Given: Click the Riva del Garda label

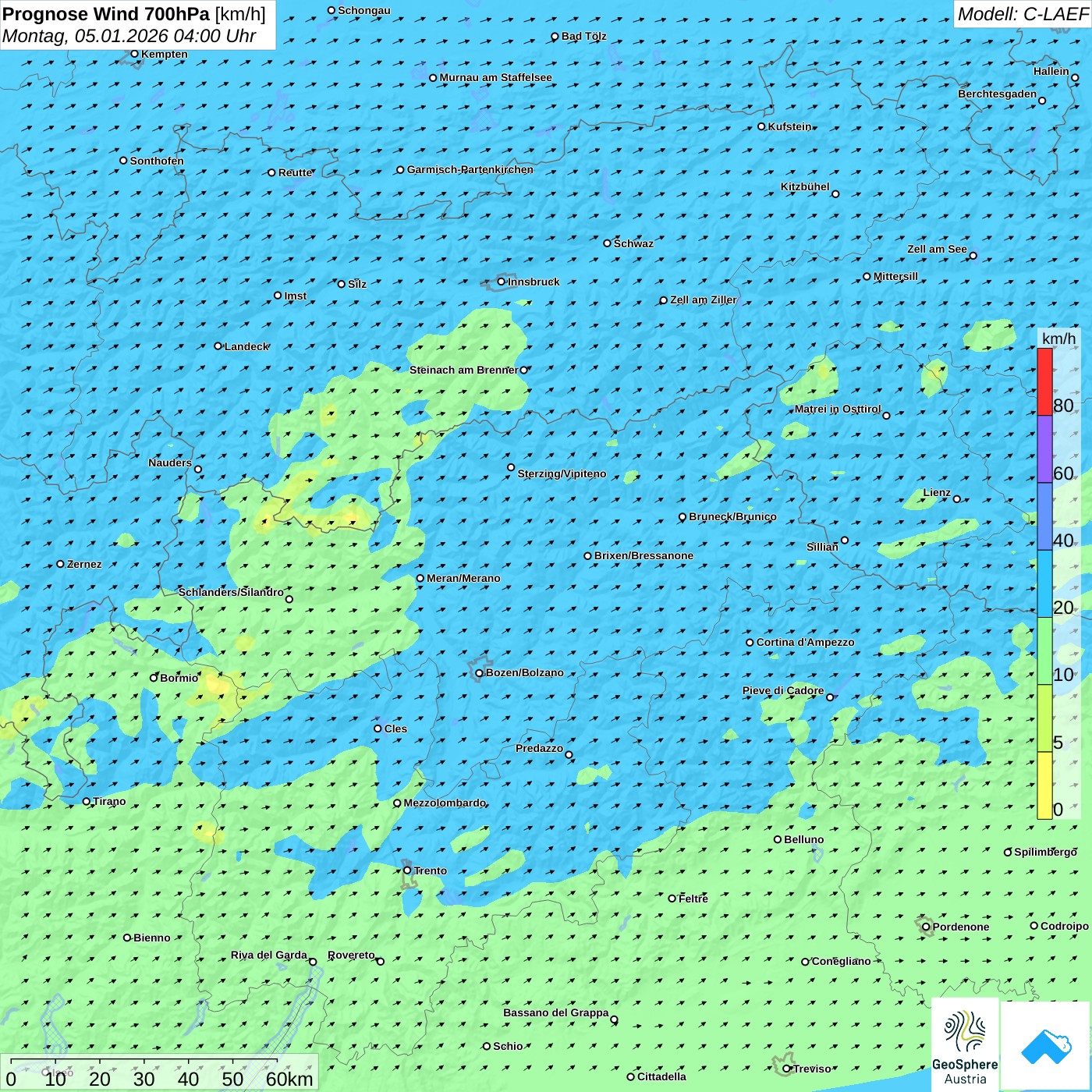Looking at the screenshot, I should [269, 955].
